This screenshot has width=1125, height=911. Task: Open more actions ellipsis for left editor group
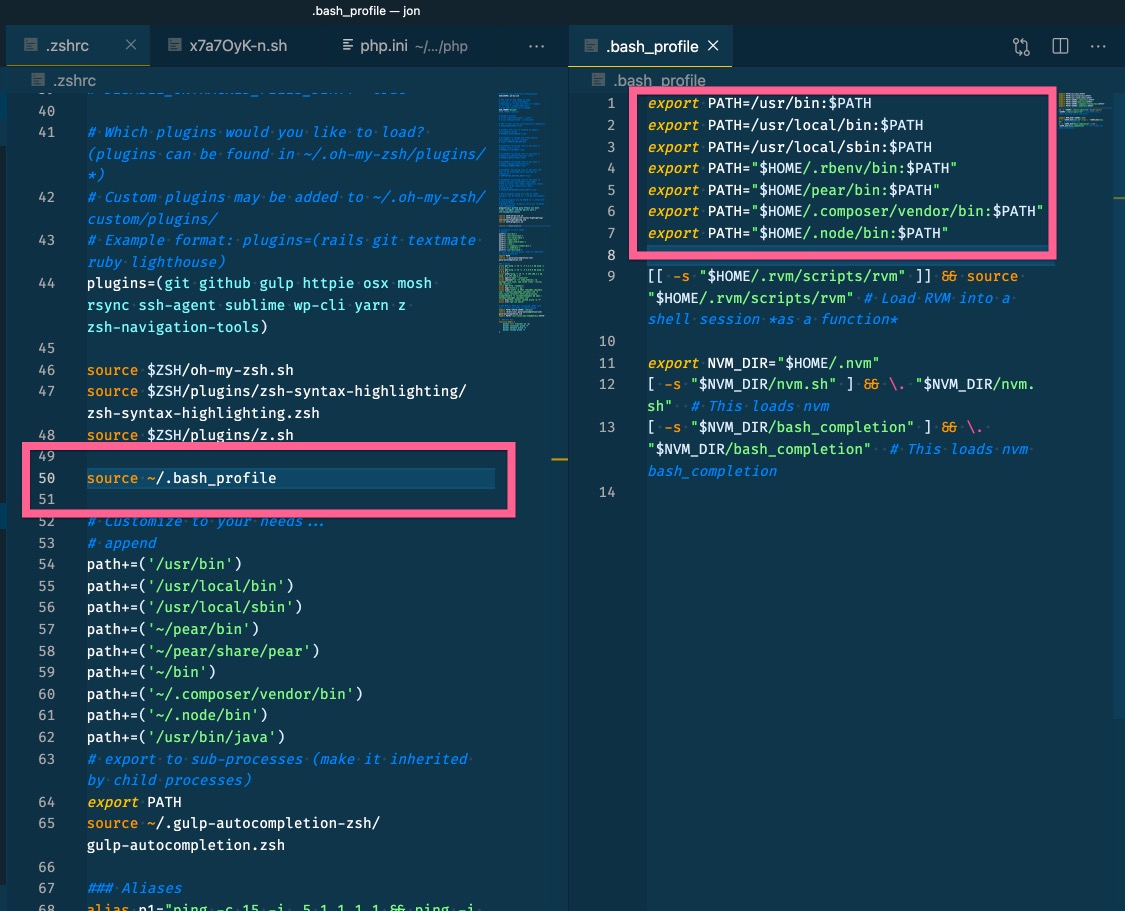536,47
